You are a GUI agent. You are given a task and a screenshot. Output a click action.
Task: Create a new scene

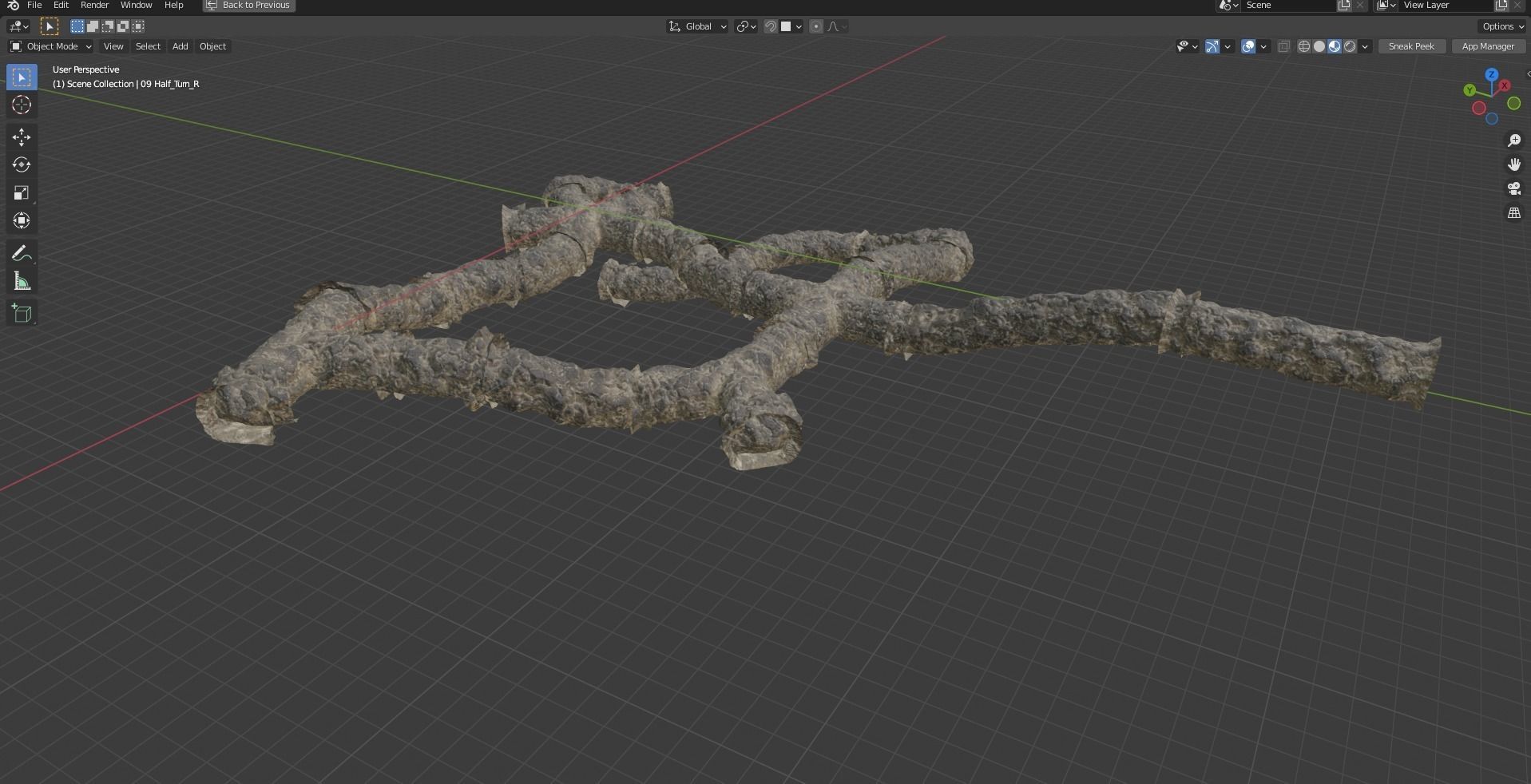pyautogui.click(x=1344, y=6)
